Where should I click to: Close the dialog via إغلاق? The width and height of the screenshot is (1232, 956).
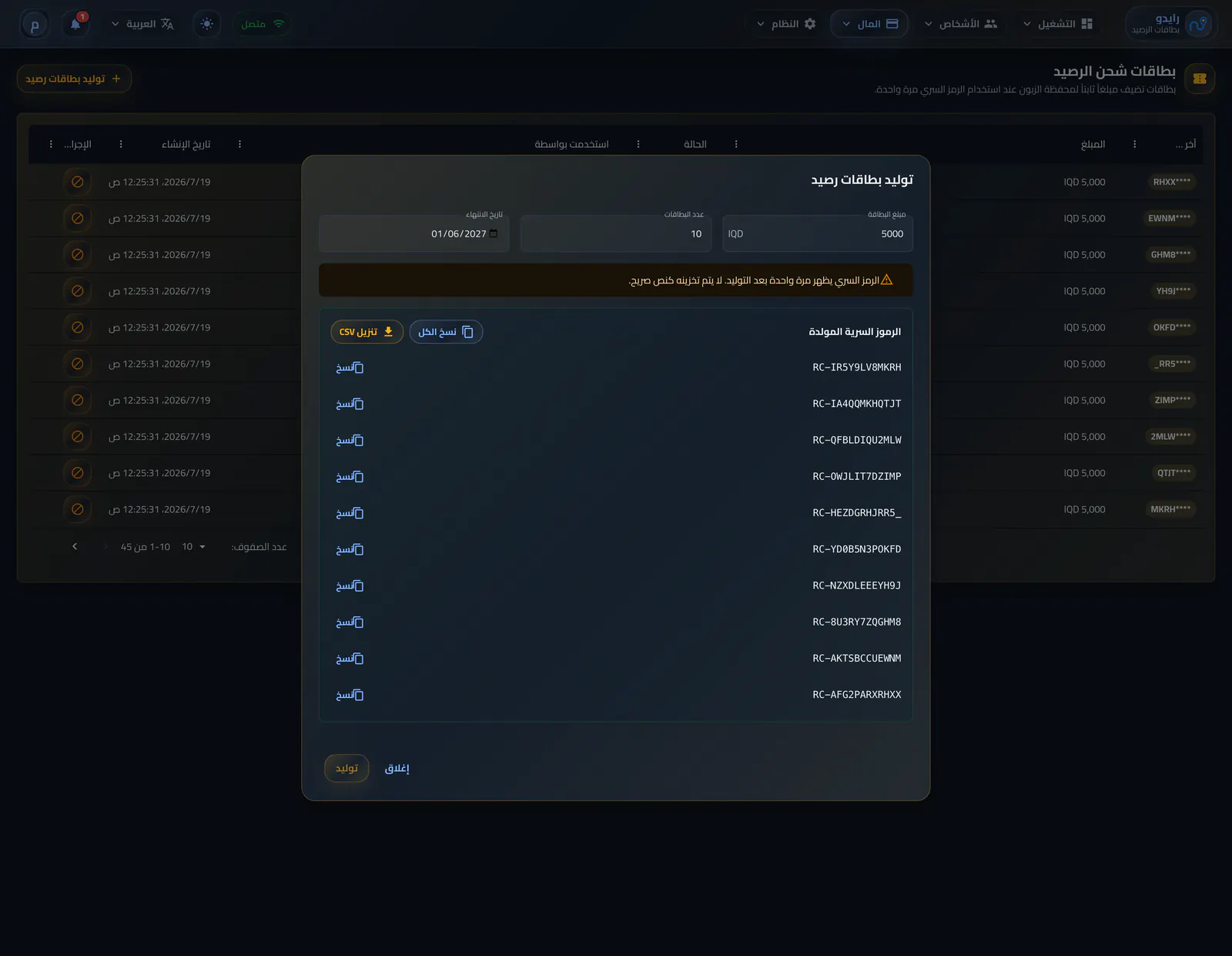pos(397,768)
